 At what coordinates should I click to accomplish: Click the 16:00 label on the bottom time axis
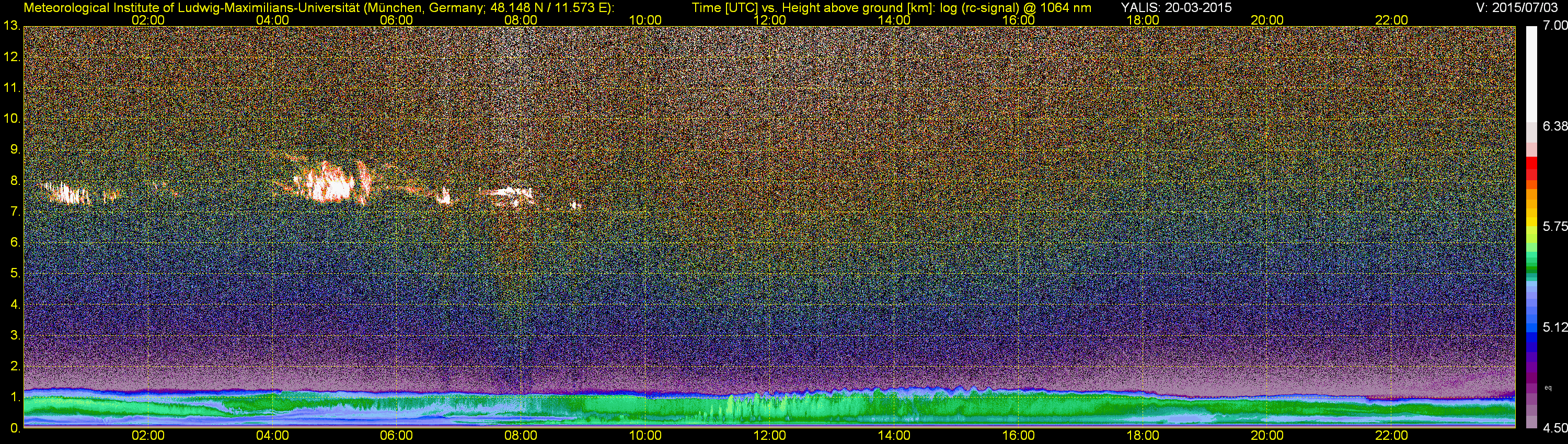click(1018, 436)
